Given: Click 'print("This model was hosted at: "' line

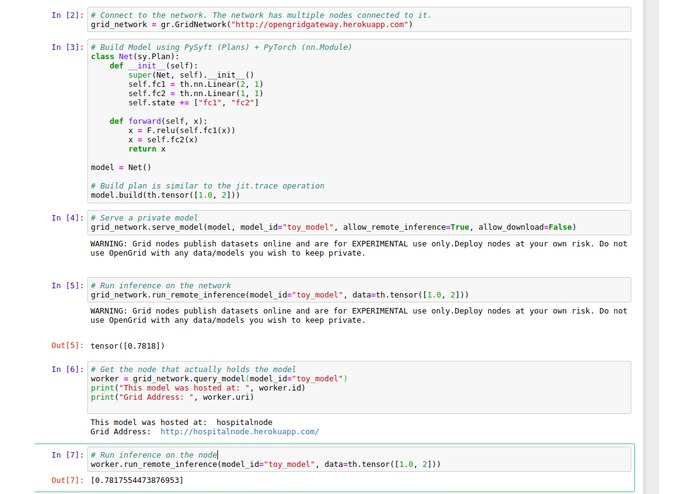Looking at the screenshot, I should click(x=198, y=388).
